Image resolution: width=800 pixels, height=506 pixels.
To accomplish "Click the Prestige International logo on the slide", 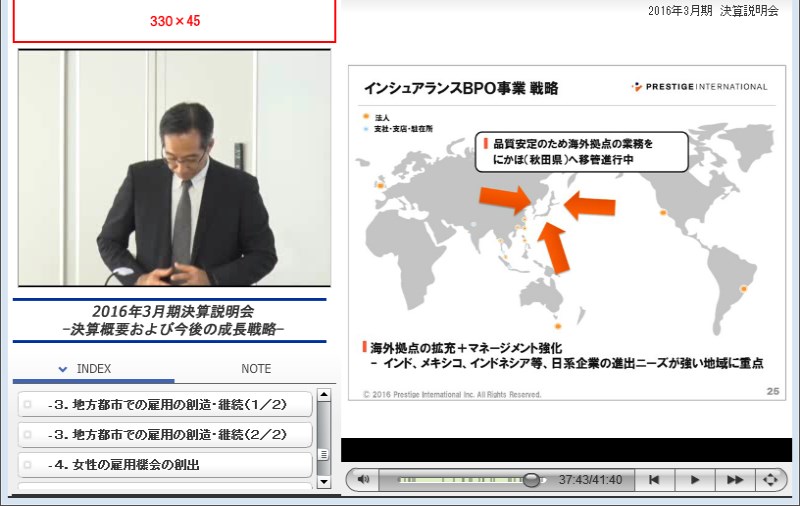I will tap(699, 87).
